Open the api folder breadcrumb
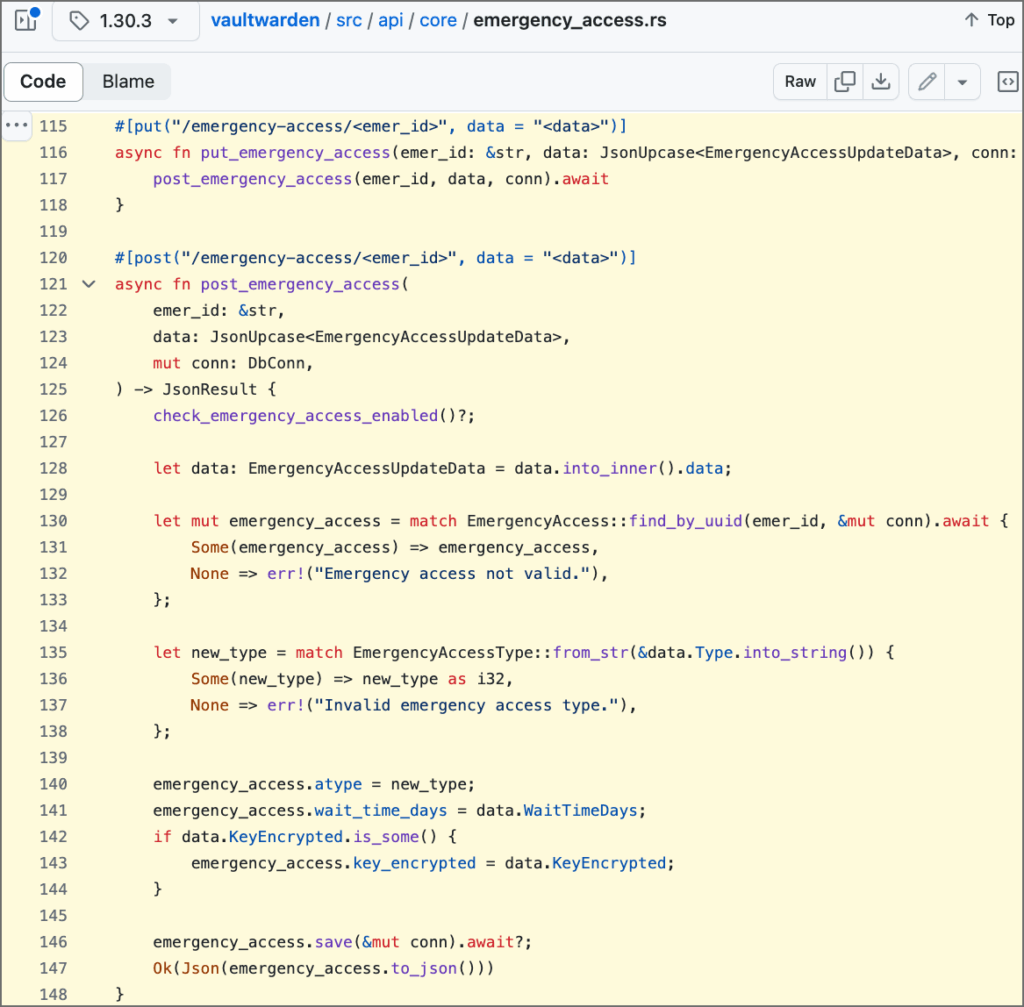 (x=391, y=21)
